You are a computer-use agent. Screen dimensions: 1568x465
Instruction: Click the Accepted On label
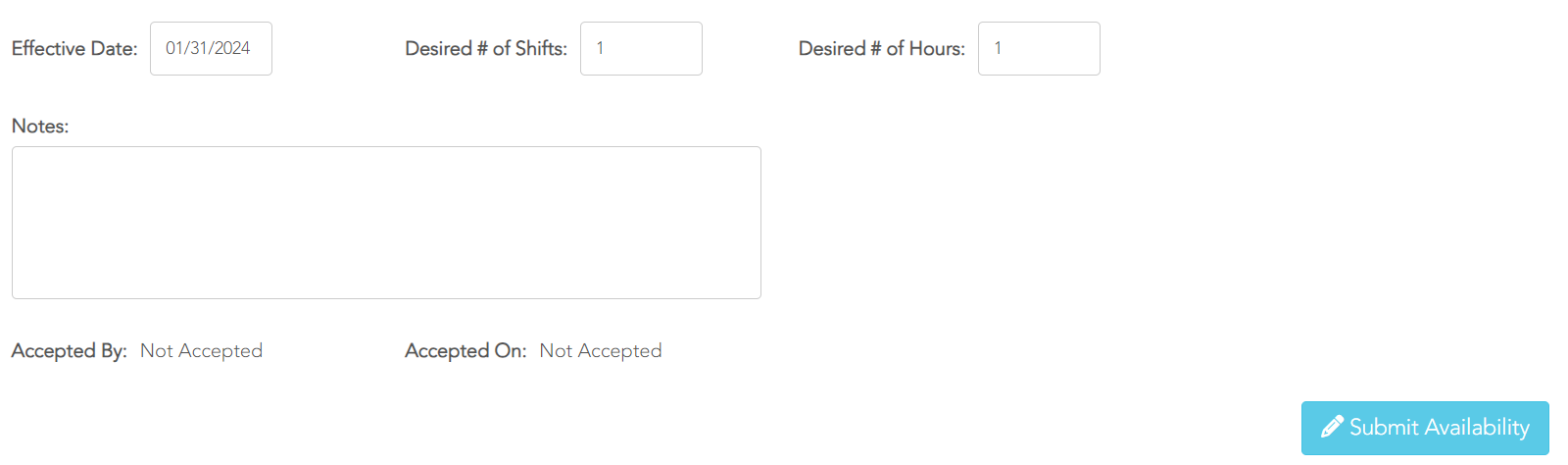tap(465, 351)
